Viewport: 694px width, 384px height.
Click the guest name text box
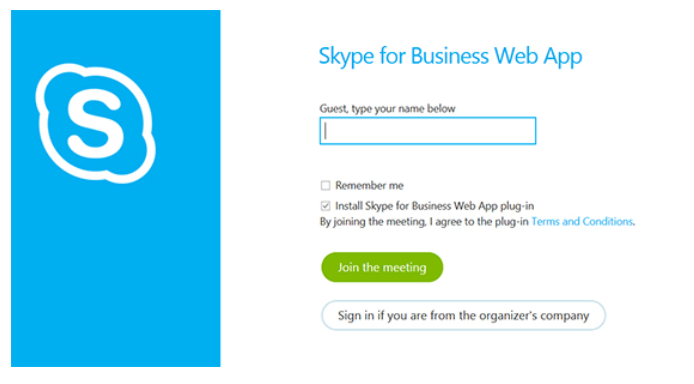(428, 131)
